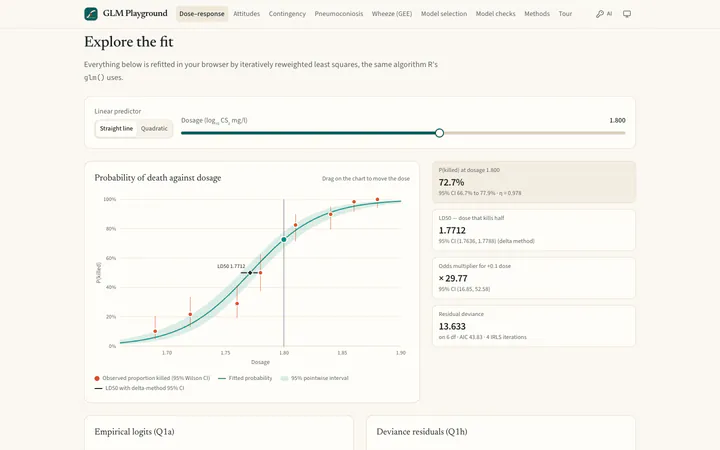Select the Quadratic predictor option
Viewport: 720px width, 450px height.
pos(154,129)
